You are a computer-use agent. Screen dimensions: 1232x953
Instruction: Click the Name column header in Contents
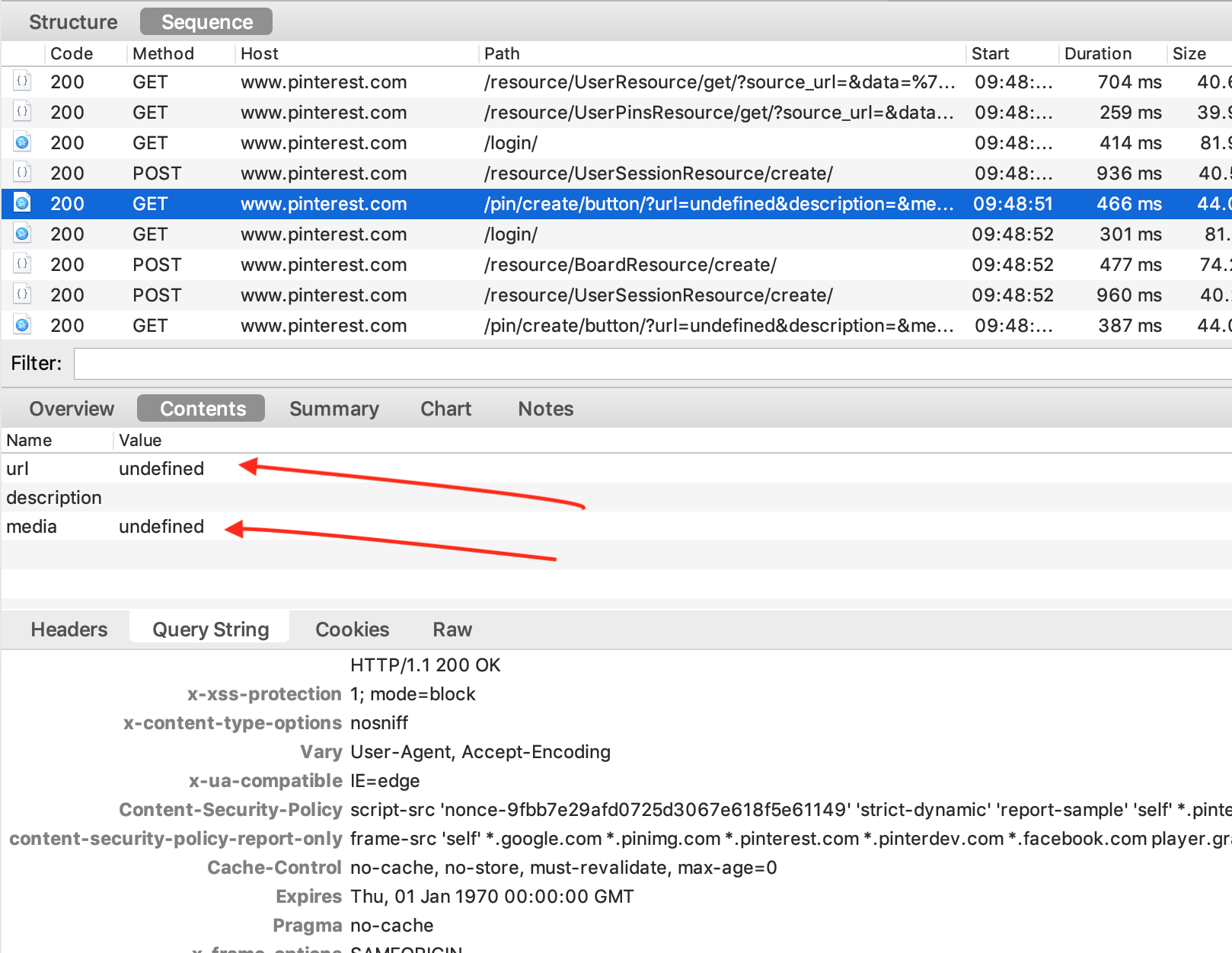tap(58, 440)
